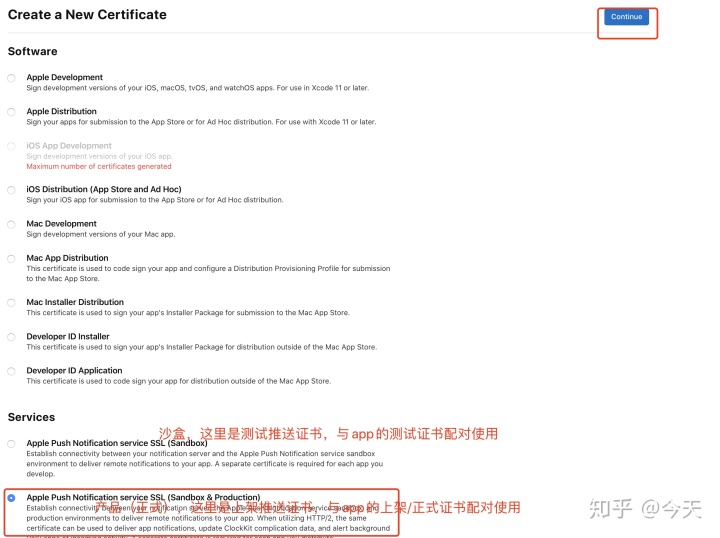Select the APNs SSL (Sandbox & Production) radio
Screen dimensions: 720x538
tap(11, 498)
